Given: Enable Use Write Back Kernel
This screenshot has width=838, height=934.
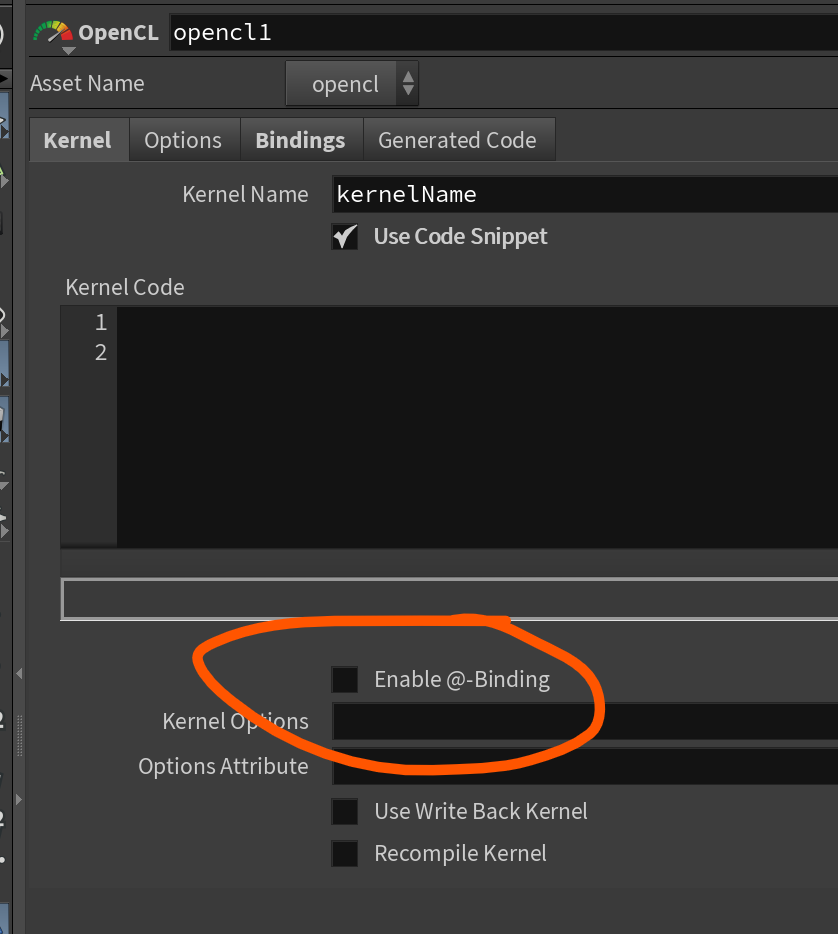Looking at the screenshot, I should point(345,811).
